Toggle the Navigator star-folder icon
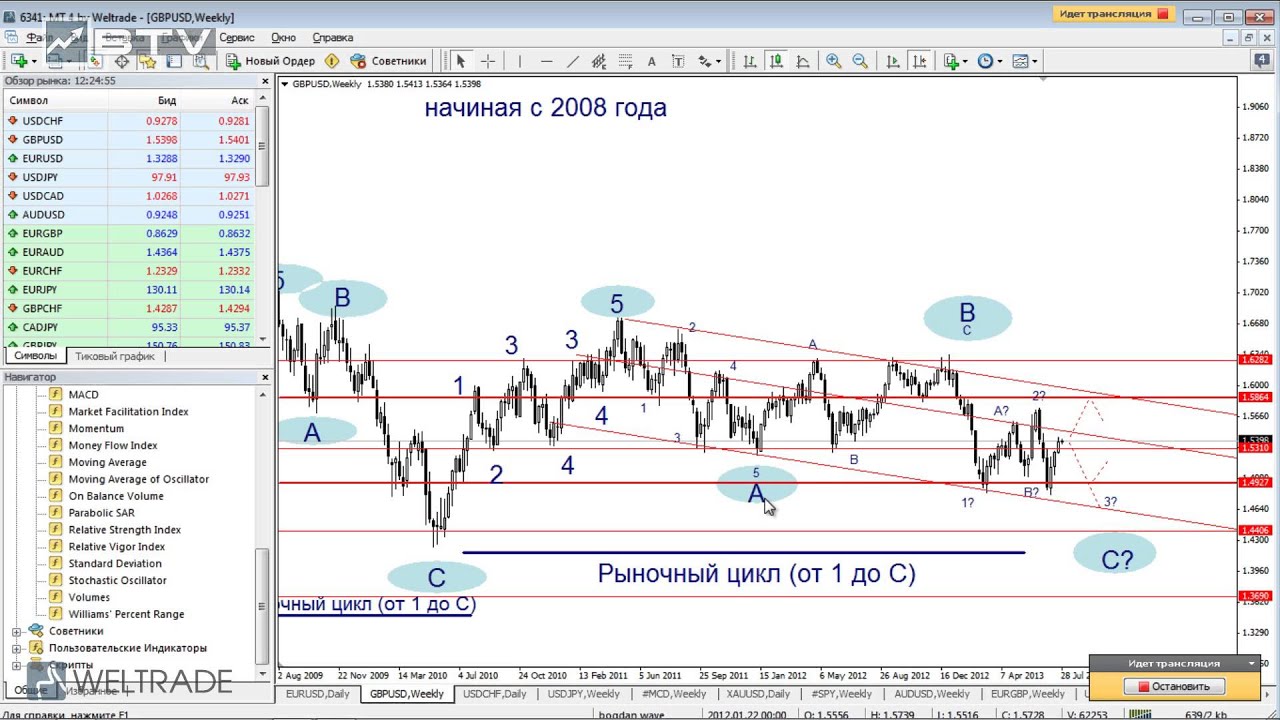This screenshot has width=1280, height=720. [x=148, y=61]
